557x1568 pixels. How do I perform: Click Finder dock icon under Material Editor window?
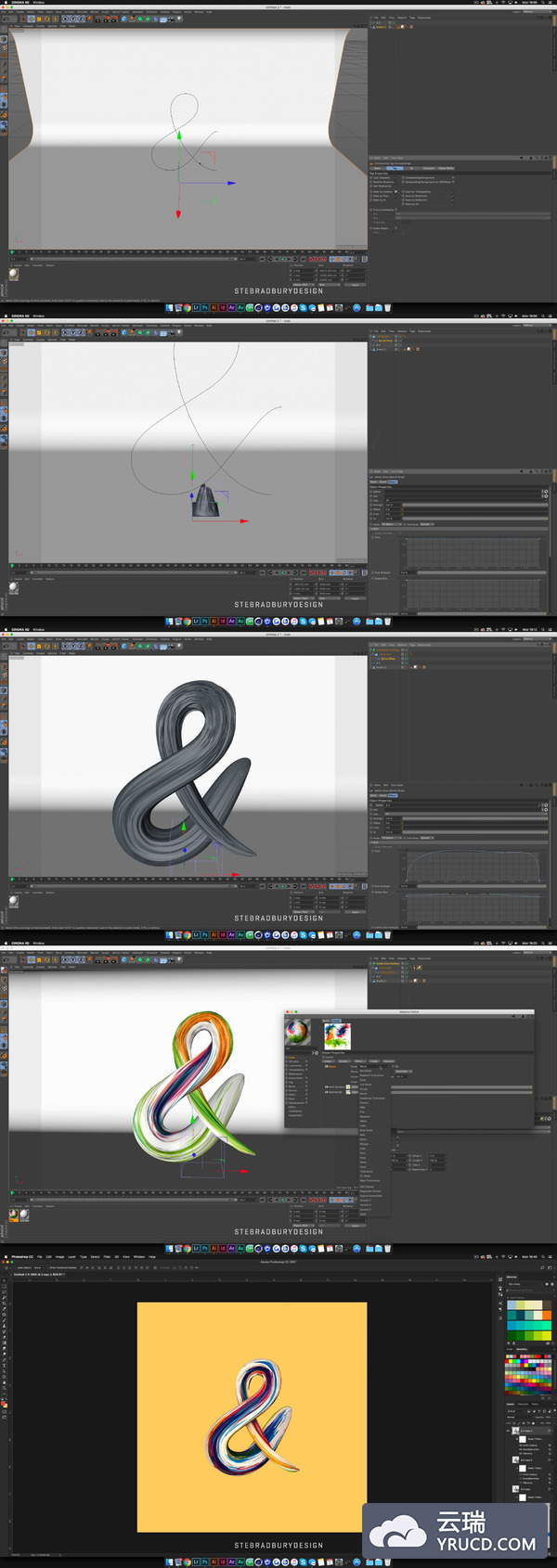(x=169, y=1249)
